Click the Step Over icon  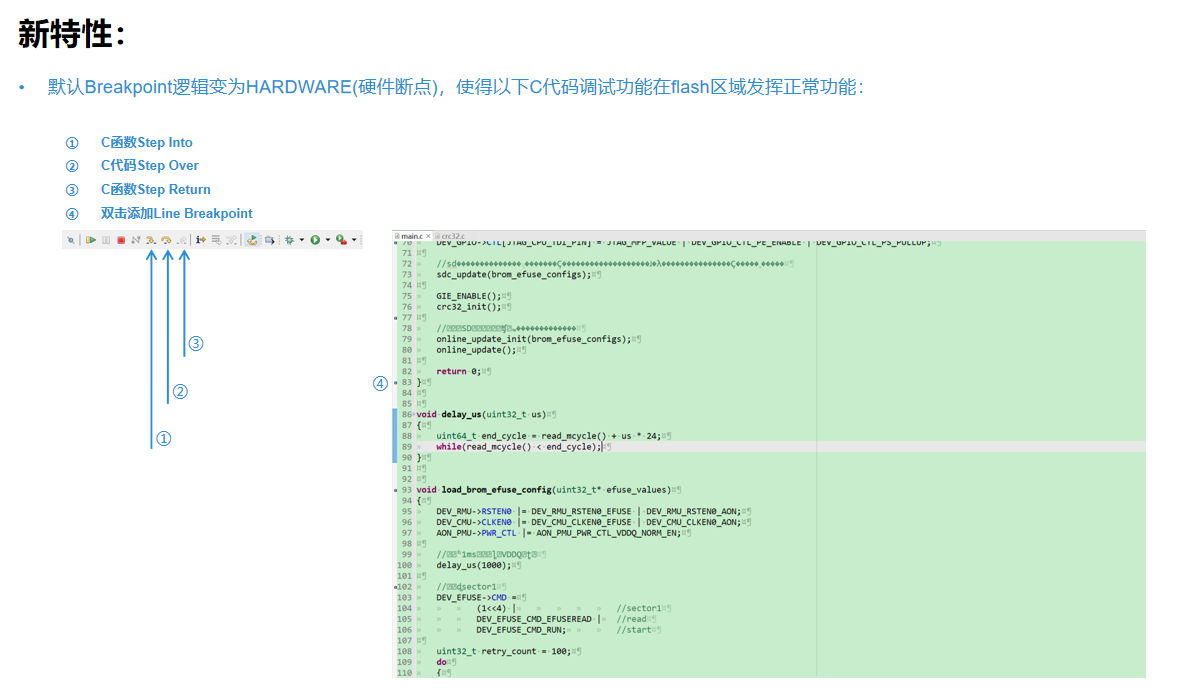167,240
